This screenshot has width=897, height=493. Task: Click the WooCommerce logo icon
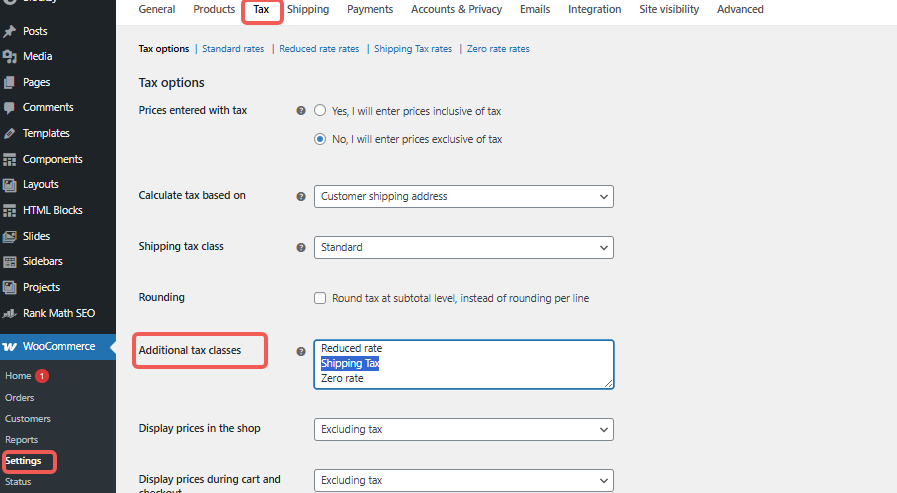(10, 346)
